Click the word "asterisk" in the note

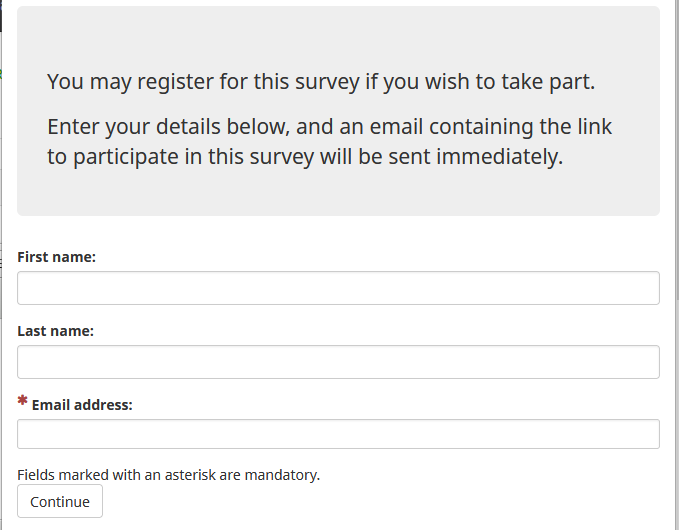tap(176, 475)
